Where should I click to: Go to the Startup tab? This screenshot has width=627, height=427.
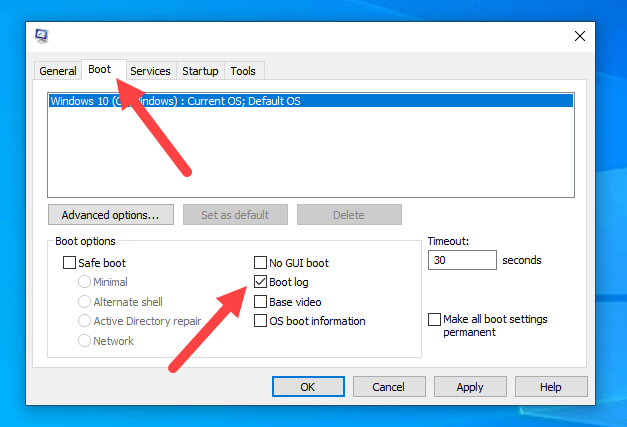200,71
